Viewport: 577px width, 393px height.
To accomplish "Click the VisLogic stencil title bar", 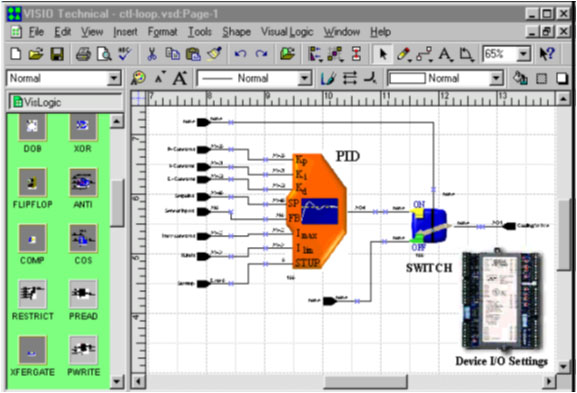I will pyautogui.click(x=65, y=102).
